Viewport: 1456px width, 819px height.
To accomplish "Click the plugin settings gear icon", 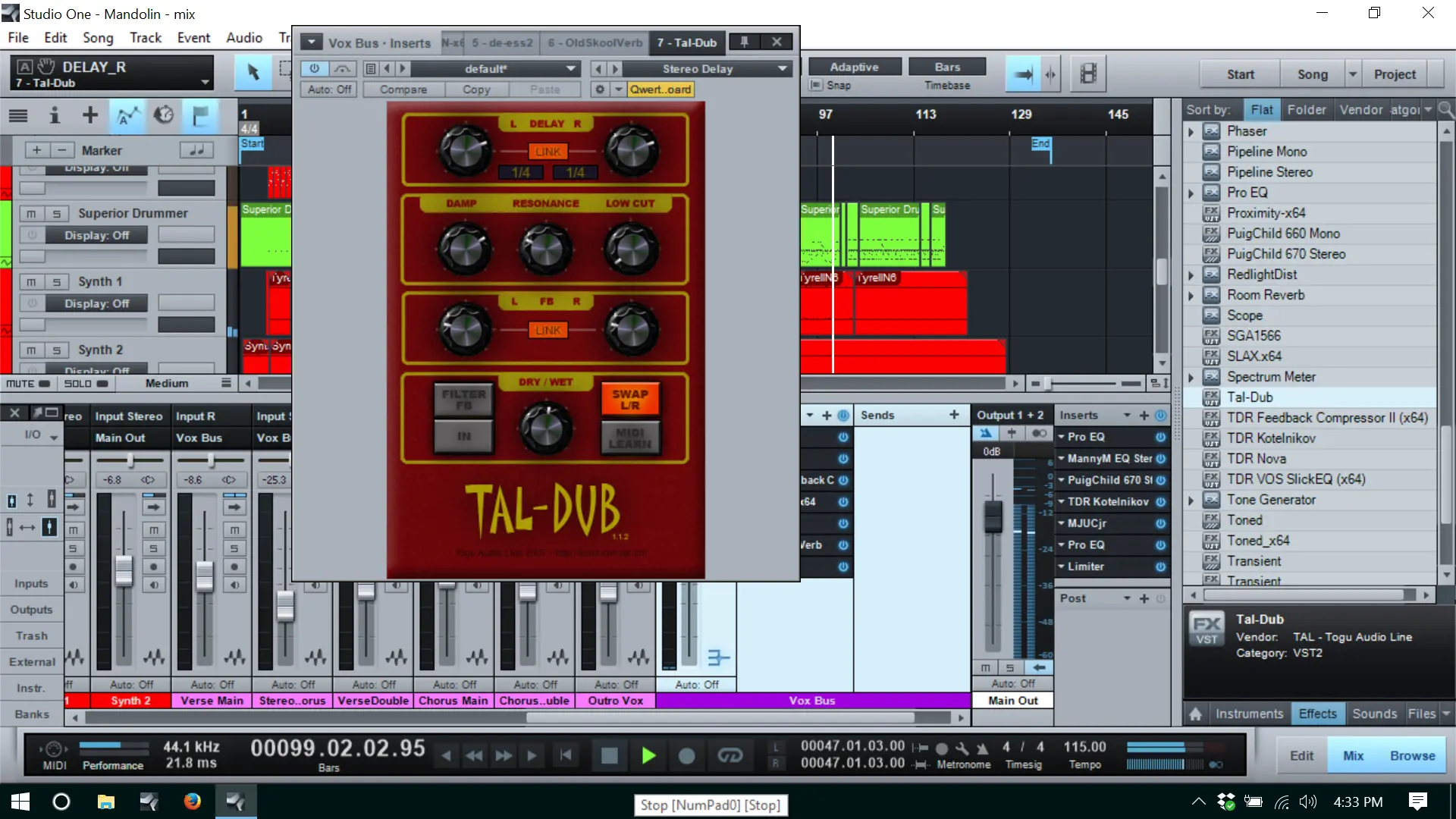I will (x=600, y=89).
